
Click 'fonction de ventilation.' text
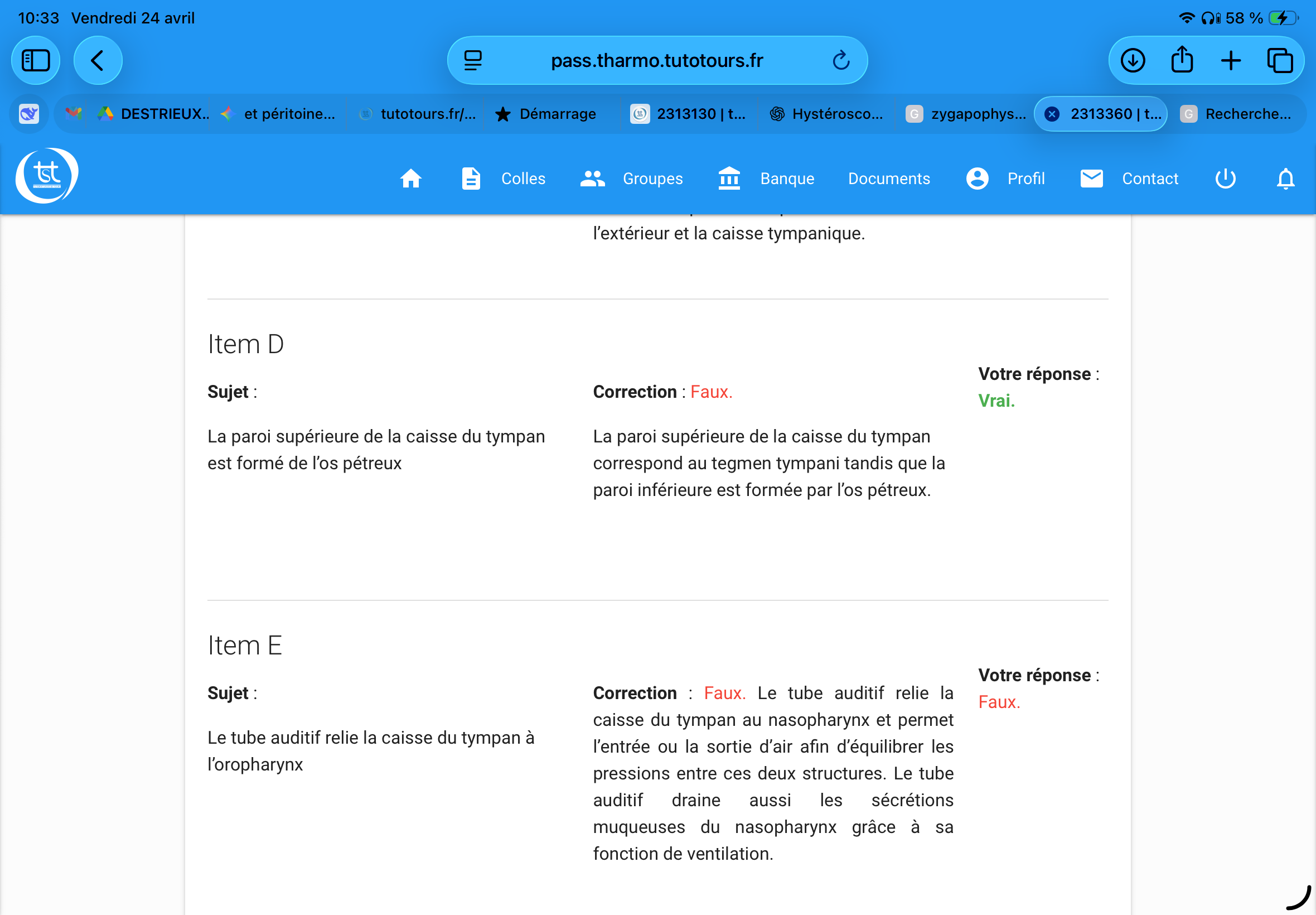[683, 854]
